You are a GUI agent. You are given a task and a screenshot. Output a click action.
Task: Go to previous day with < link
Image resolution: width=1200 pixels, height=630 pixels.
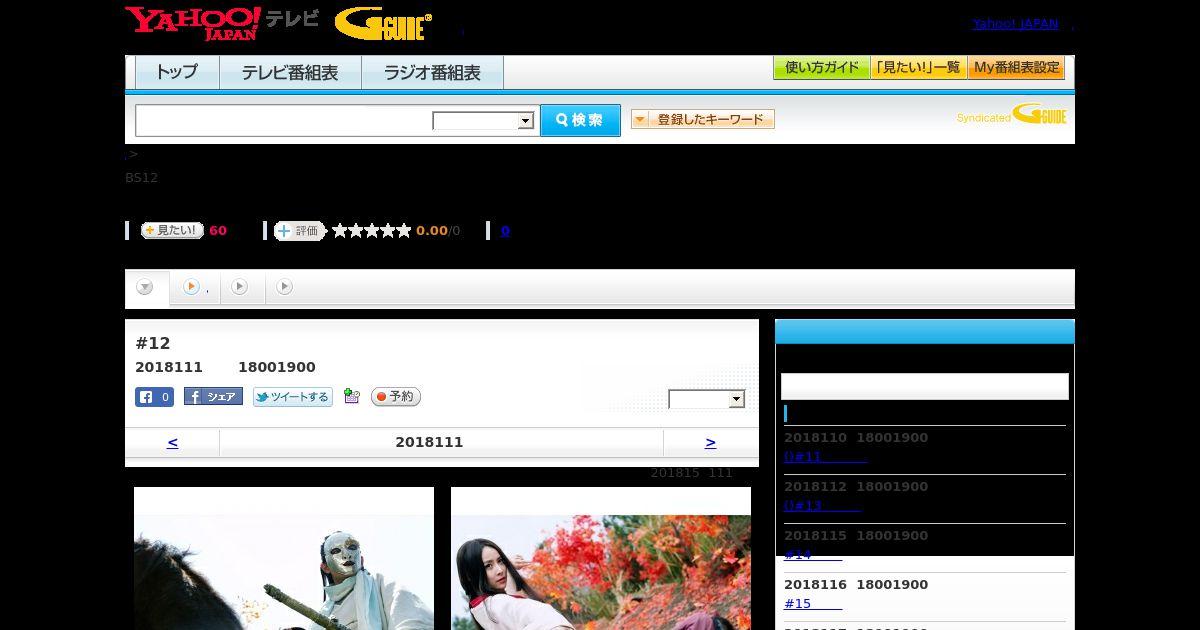pyautogui.click(x=172, y=442)
